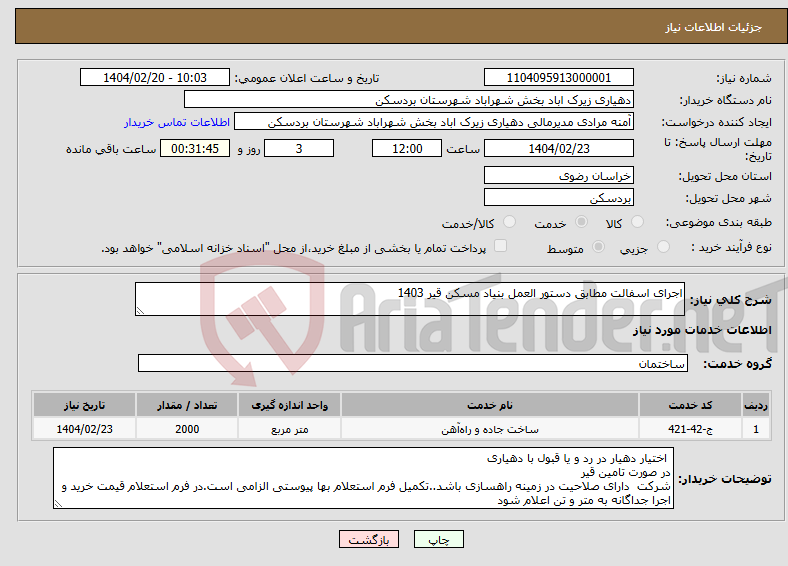788x566 pixels.
Task: Click service code cell ج-42-421
Action: [691, 429]
